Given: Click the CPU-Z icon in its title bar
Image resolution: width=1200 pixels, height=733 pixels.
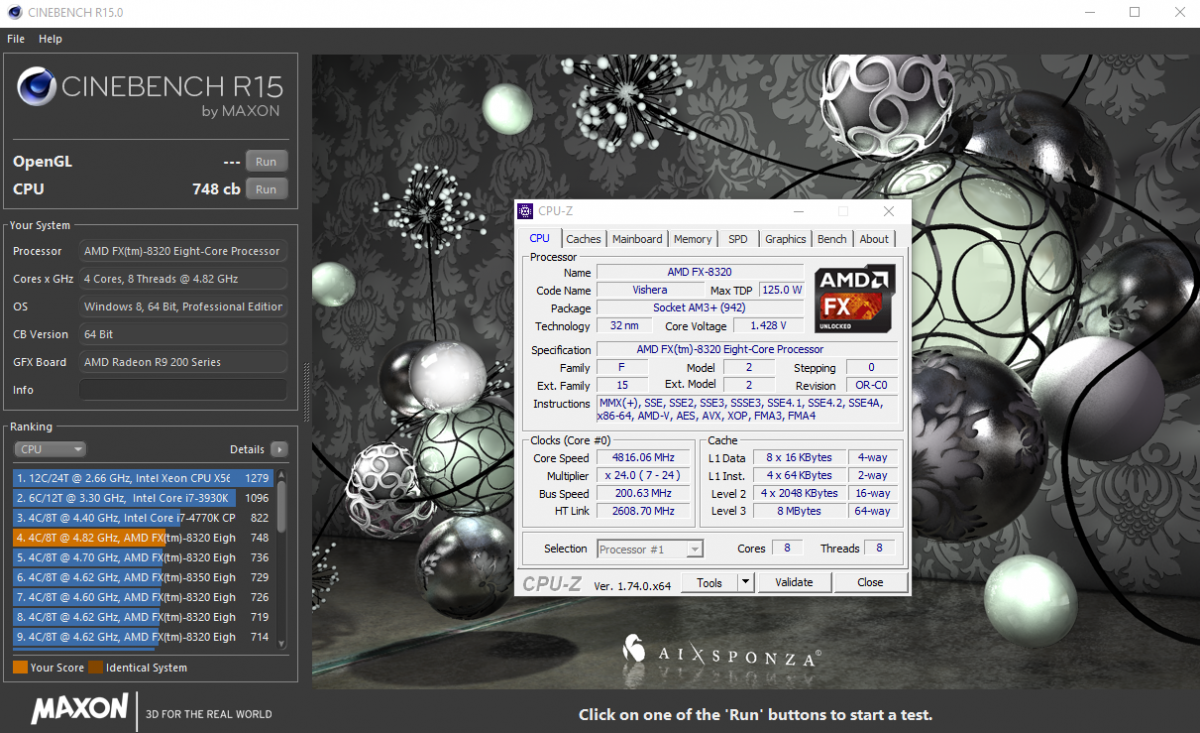Looking at the screenshot, I should coord(525,211).
